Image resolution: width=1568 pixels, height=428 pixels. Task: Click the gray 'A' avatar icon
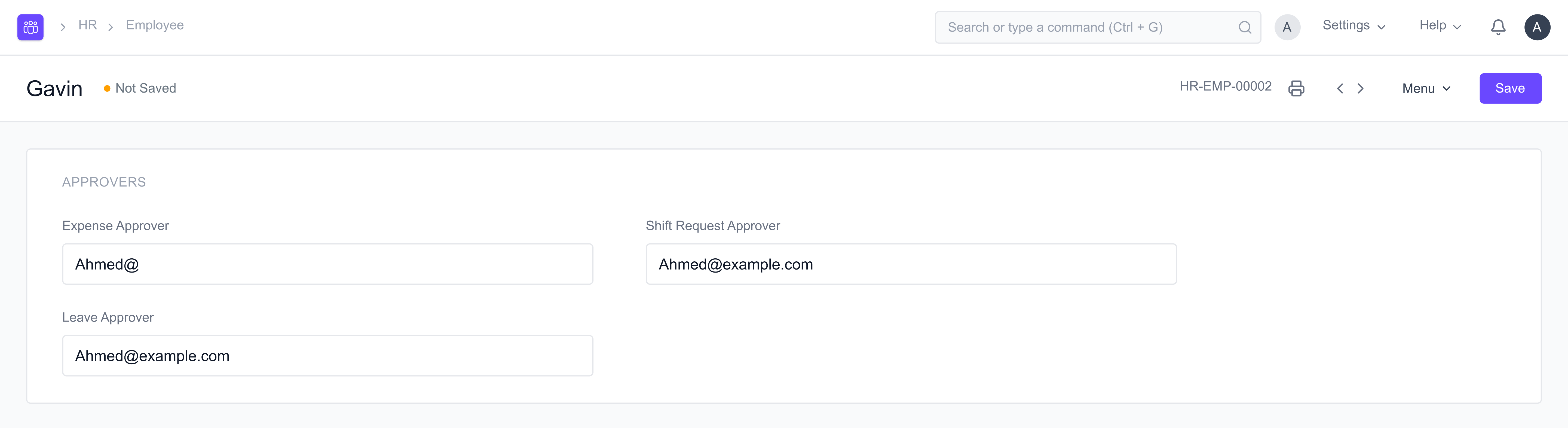[1287, 27]
